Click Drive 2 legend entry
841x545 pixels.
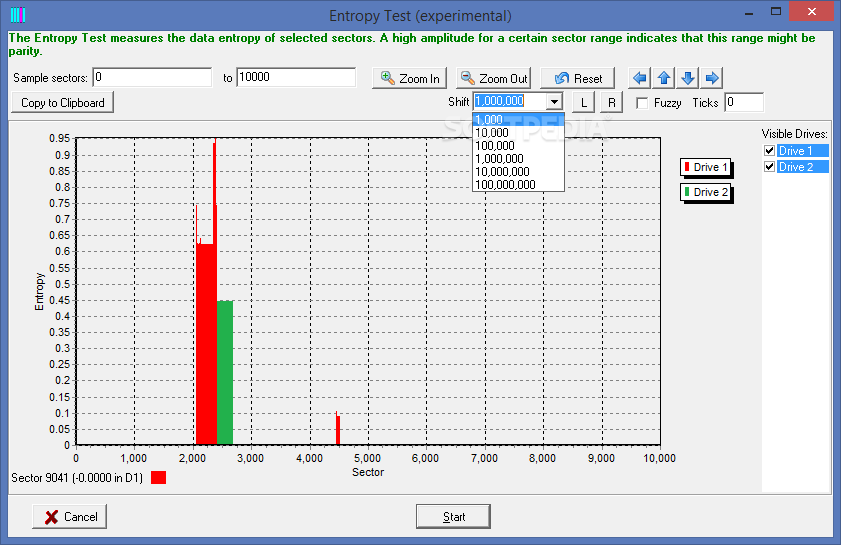tap(706, 192)
